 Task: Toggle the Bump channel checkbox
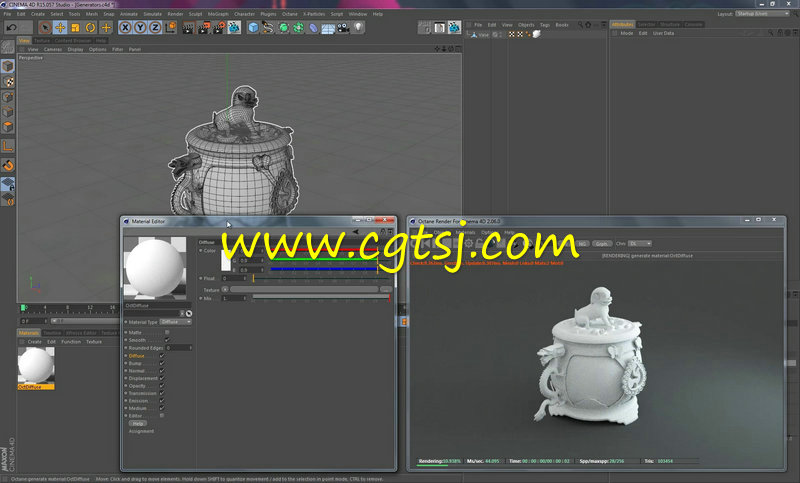[162, 364]
